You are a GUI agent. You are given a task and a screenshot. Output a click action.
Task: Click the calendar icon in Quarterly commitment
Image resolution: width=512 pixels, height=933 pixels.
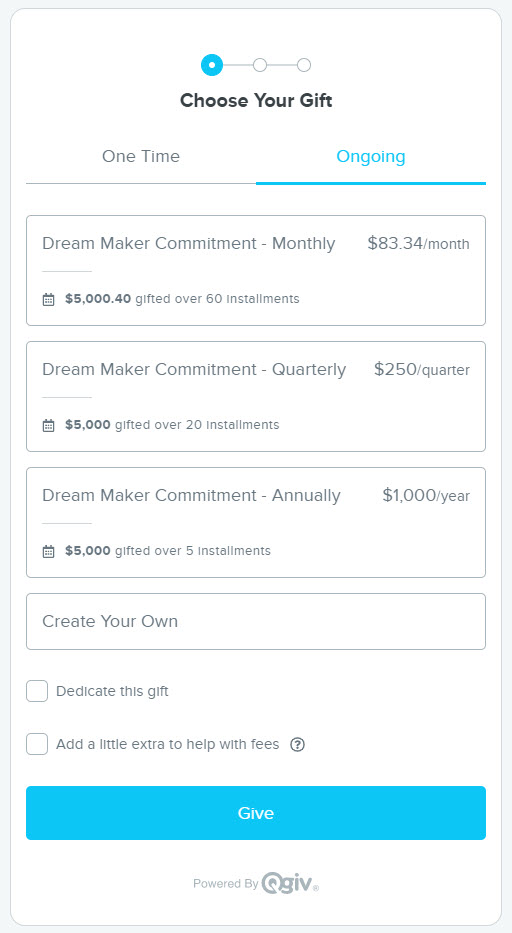point(48,425)
